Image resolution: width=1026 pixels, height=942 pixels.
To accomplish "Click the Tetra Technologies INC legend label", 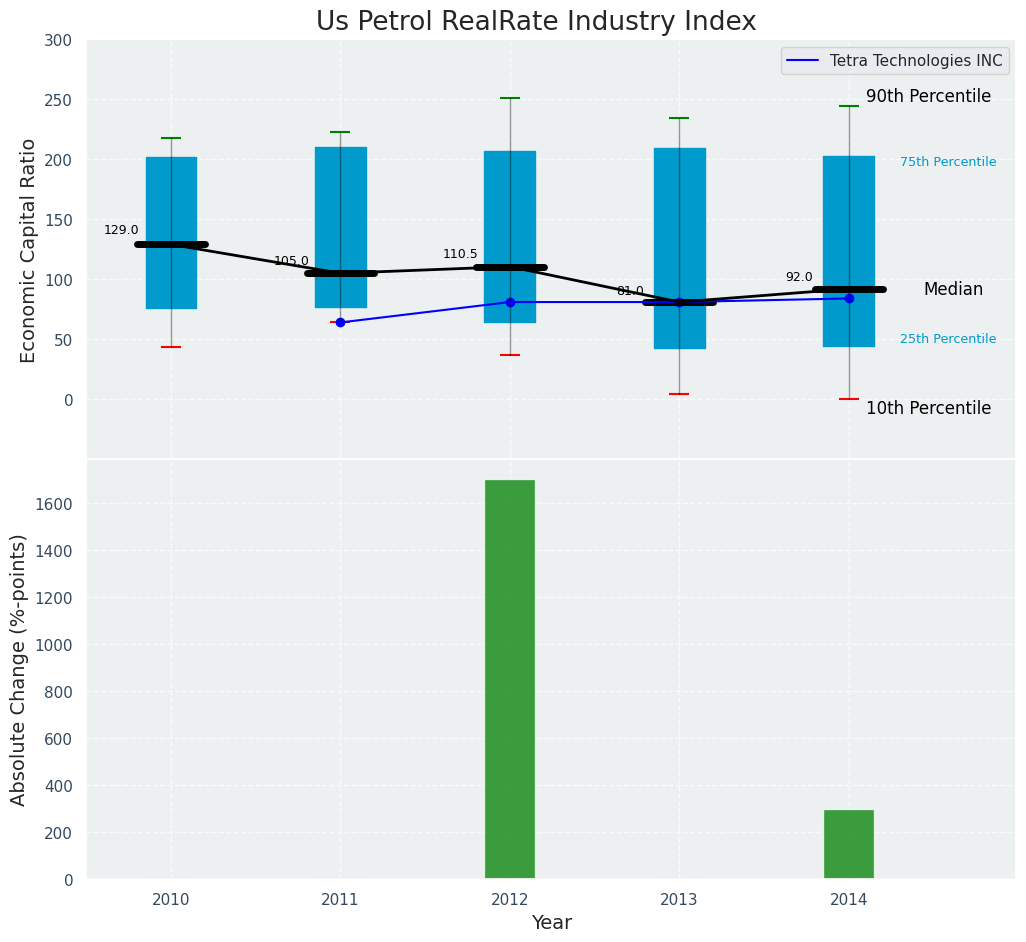I will 915,61.
